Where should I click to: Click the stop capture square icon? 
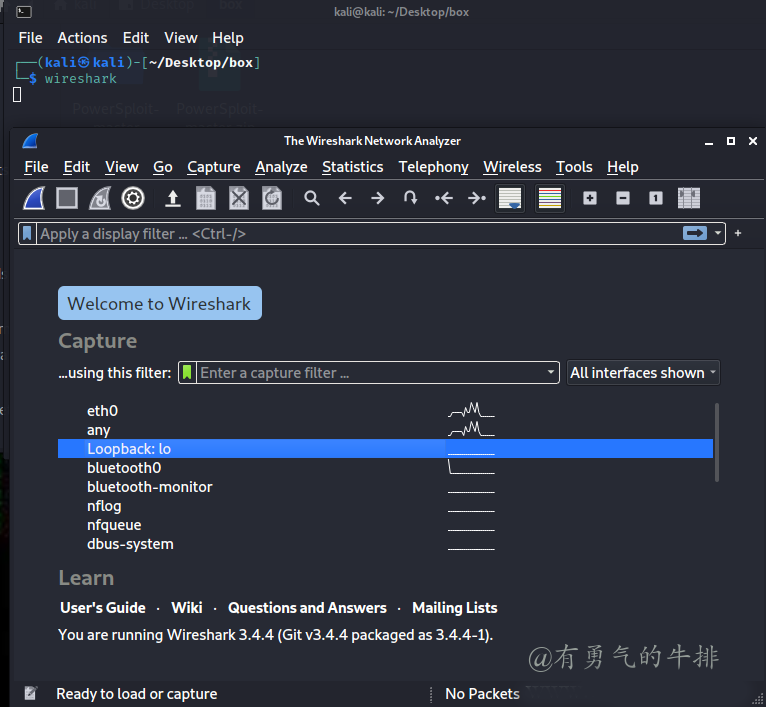[x=67, y=198]
